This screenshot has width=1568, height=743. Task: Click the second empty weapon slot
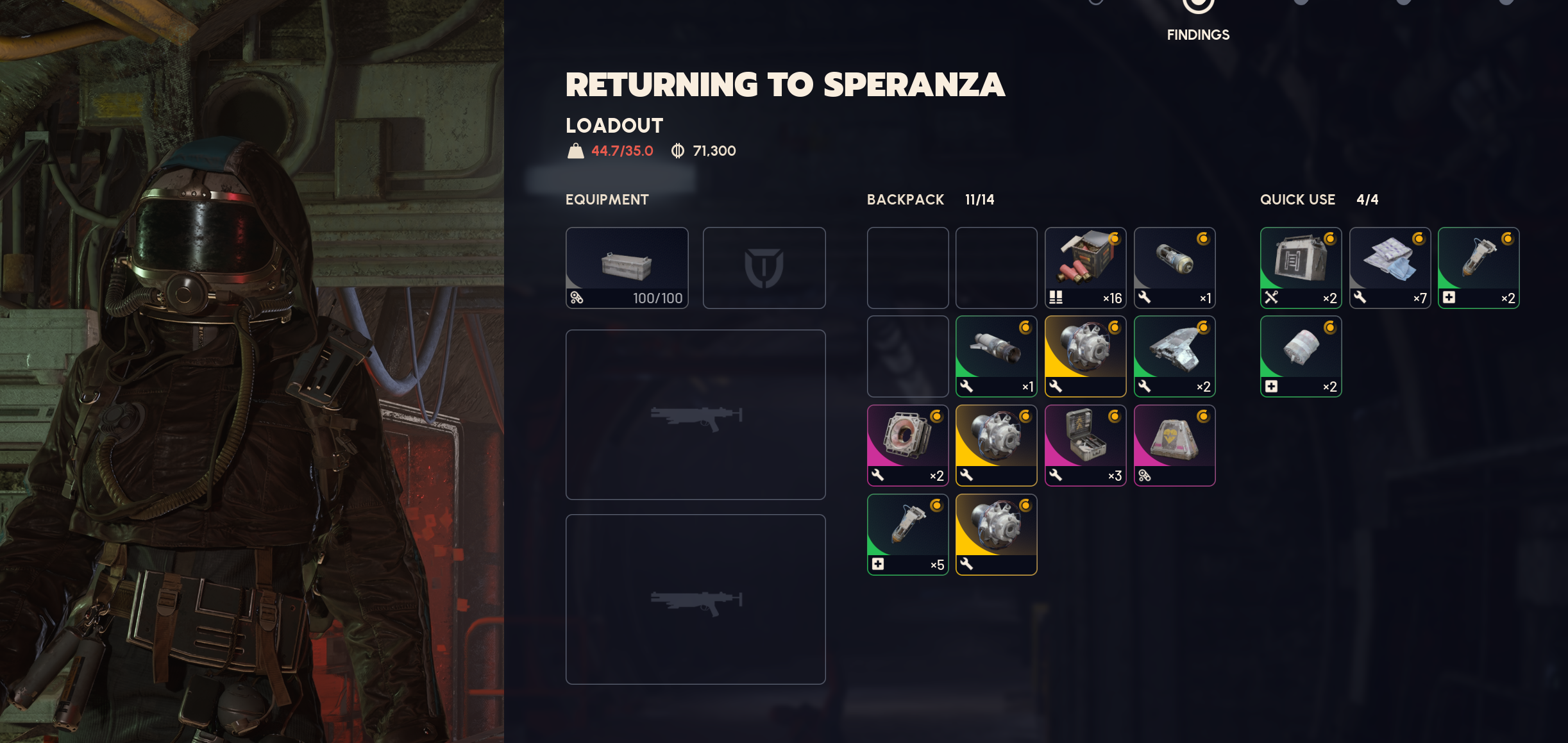click(696, 599)
